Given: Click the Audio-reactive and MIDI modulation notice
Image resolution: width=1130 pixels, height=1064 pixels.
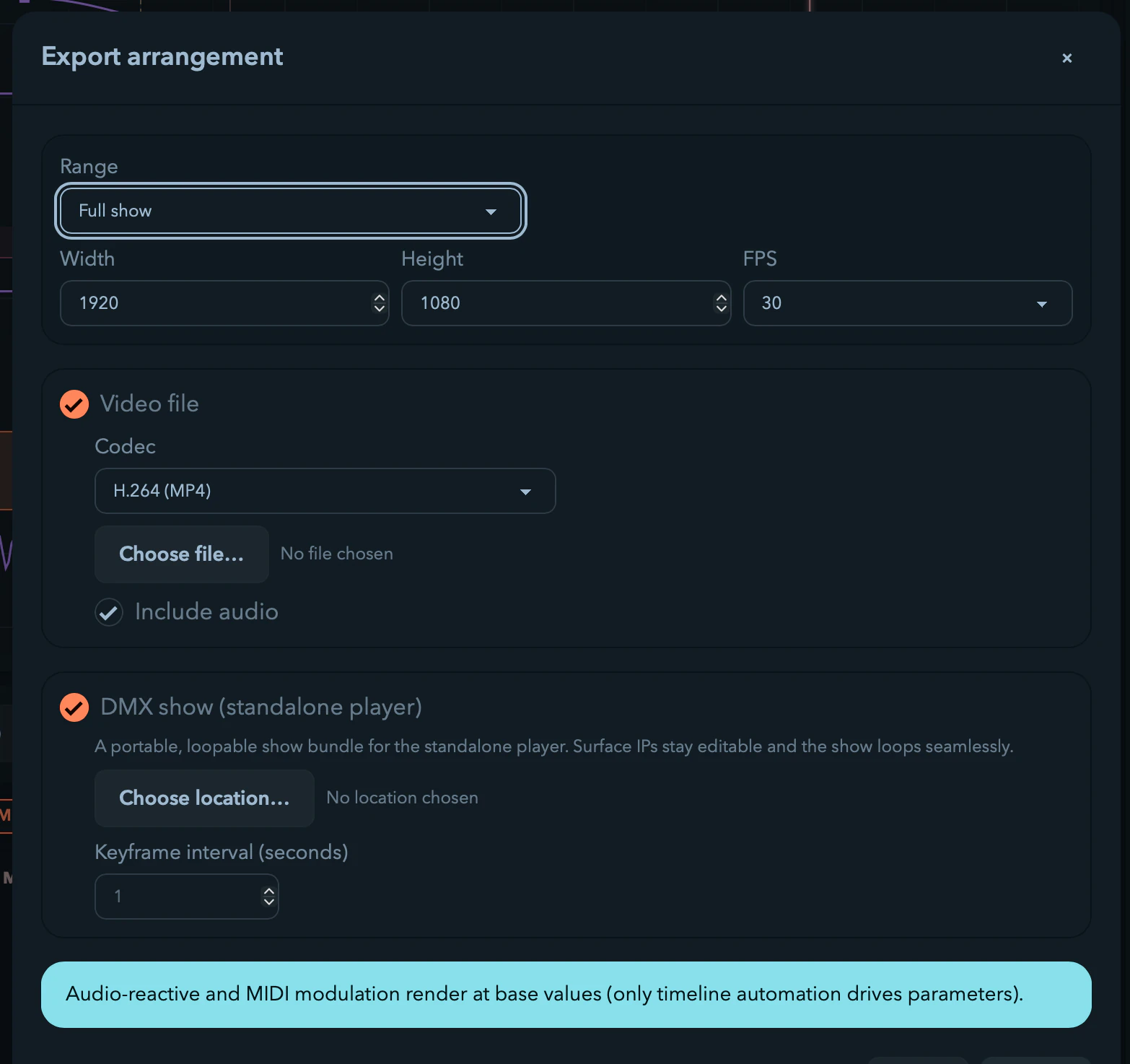Looking at the screenshot, I should tap(566, 995).
